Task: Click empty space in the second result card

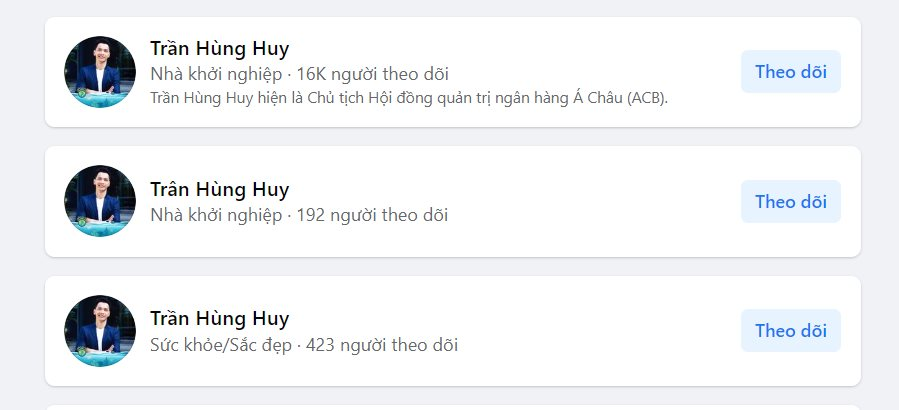Action: coord(585,189)
